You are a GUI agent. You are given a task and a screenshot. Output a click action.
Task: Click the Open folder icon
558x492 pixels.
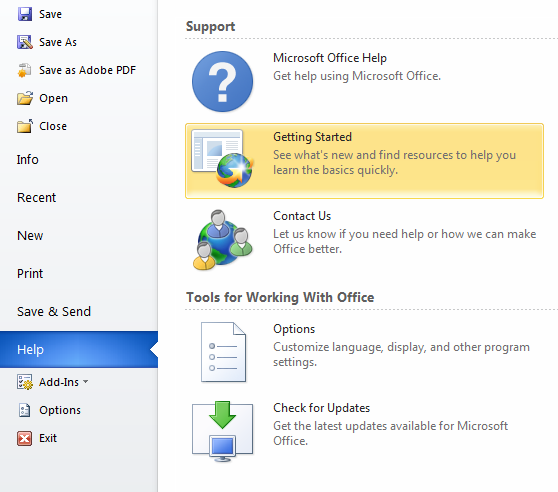[x=25, y=98]
